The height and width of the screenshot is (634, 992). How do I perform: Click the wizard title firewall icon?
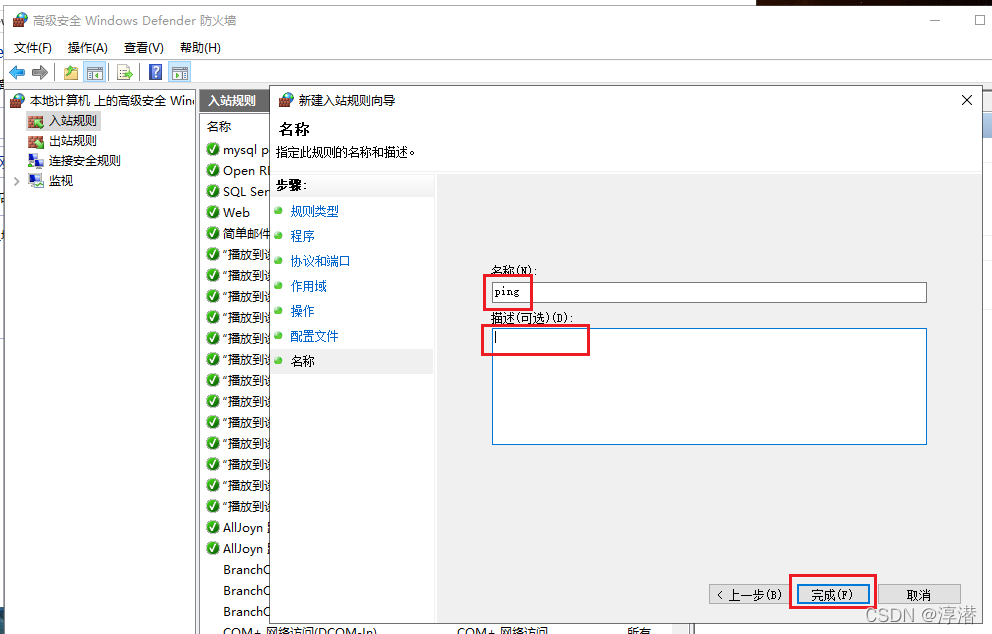287,100
